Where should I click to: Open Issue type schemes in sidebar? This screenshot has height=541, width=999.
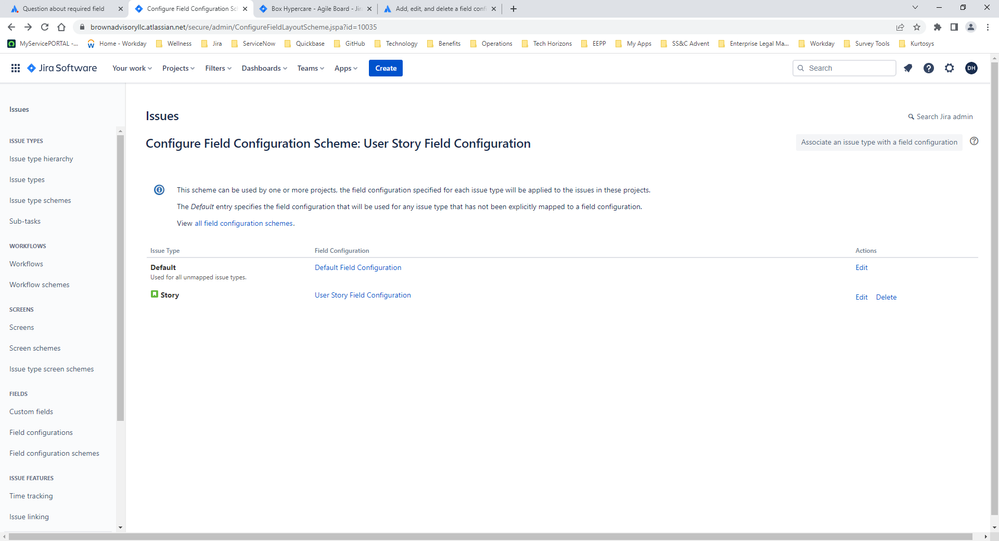pyautogui.click(x=40, y=200)
